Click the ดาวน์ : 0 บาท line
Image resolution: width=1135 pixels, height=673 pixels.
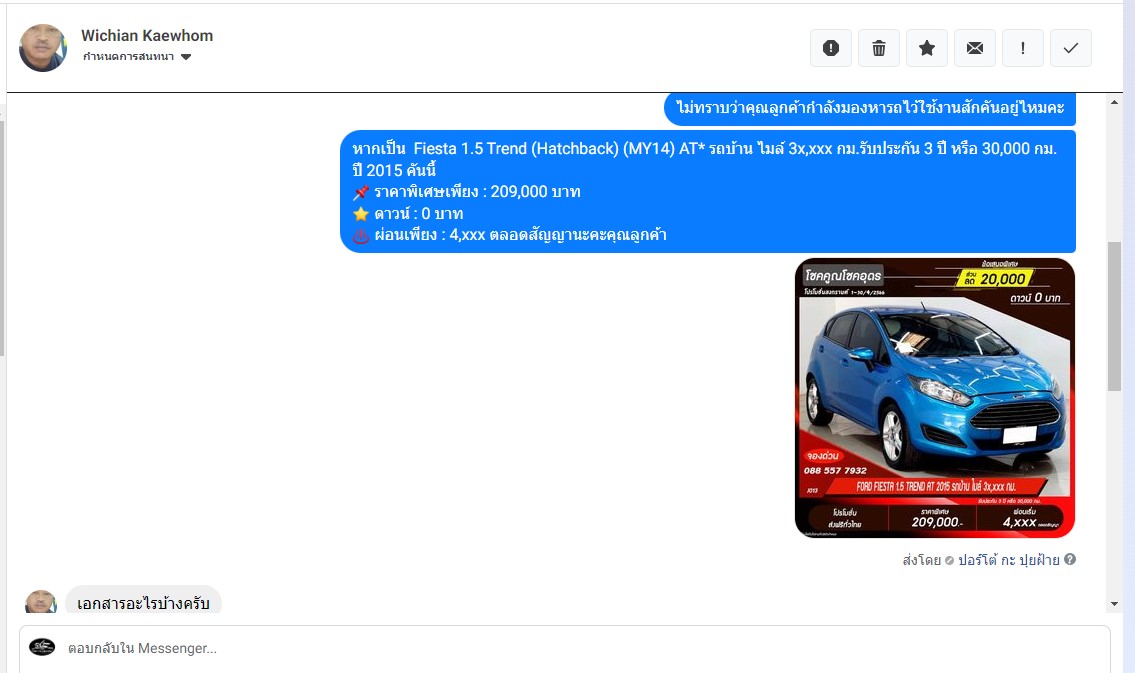pos(408,213)
